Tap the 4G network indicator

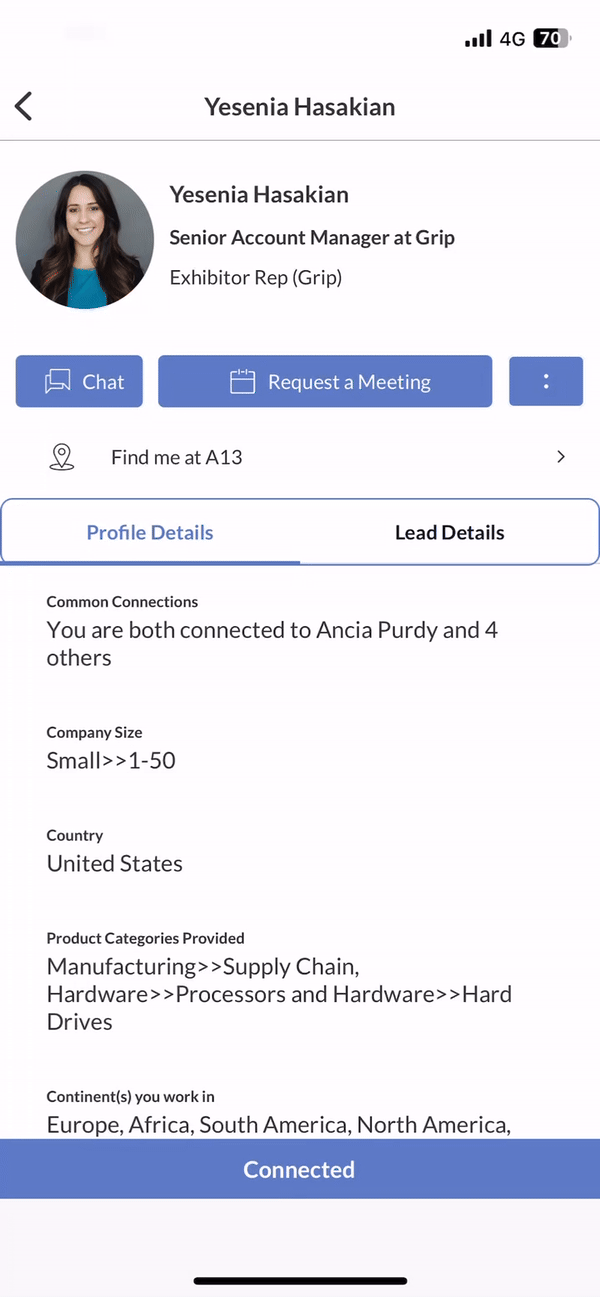pyautogui.click(x=512, y=39)
